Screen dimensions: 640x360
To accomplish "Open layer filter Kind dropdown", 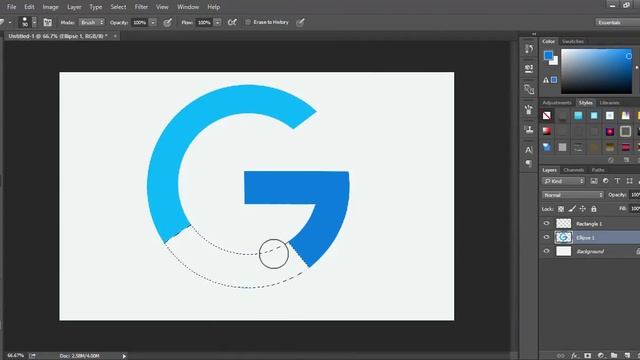I will tap(564, 181).
